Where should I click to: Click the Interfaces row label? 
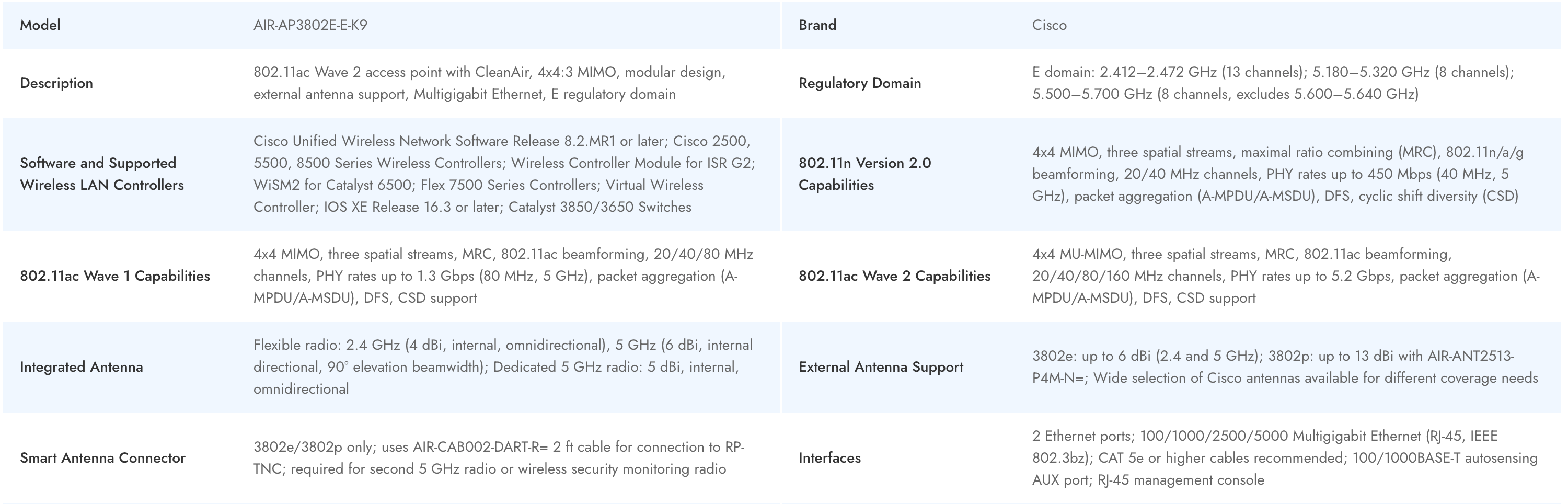829,458
